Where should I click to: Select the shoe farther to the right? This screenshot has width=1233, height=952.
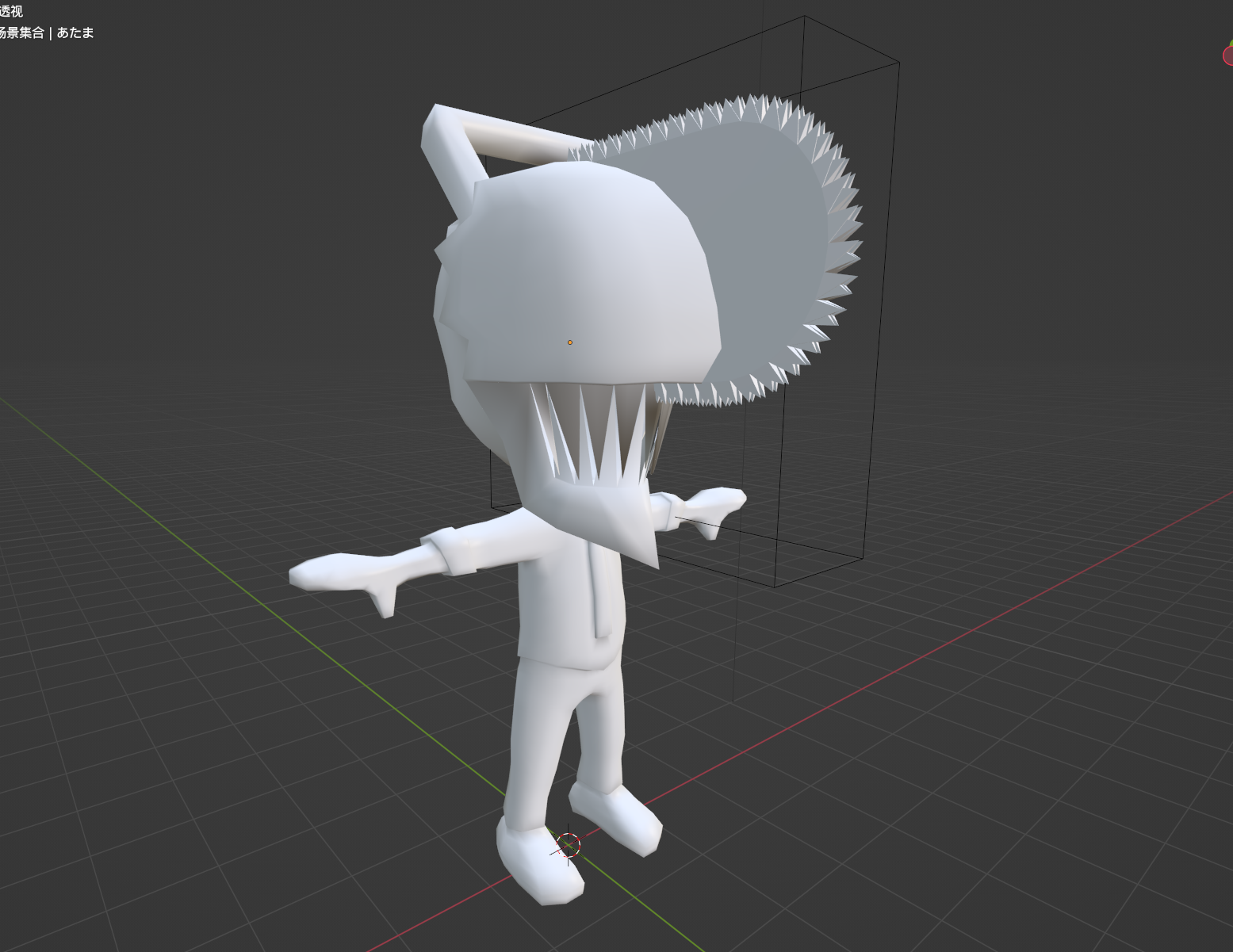(618, 816)
